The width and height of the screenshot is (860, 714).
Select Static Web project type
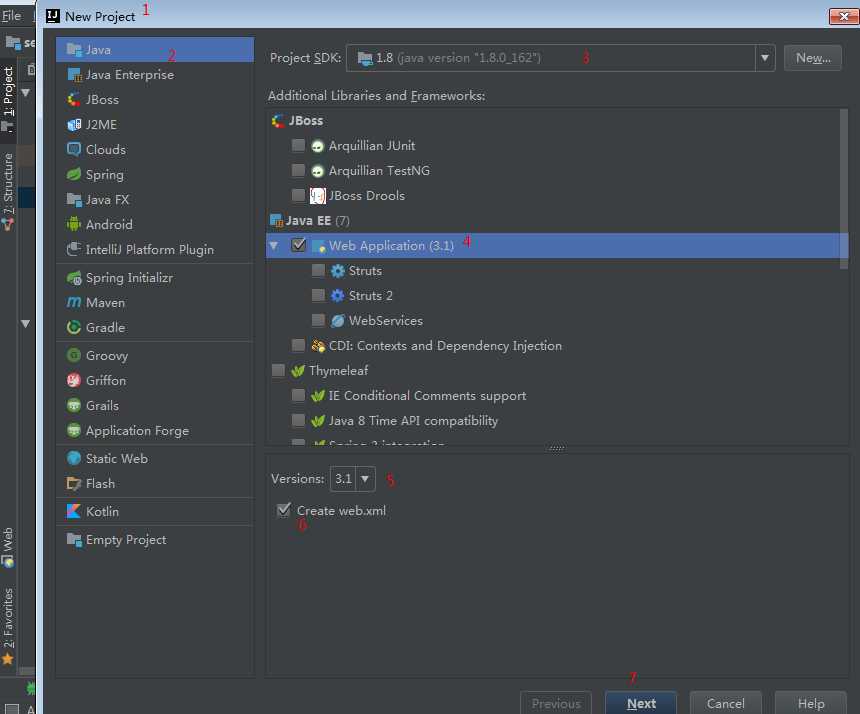[x=155, y=458]
